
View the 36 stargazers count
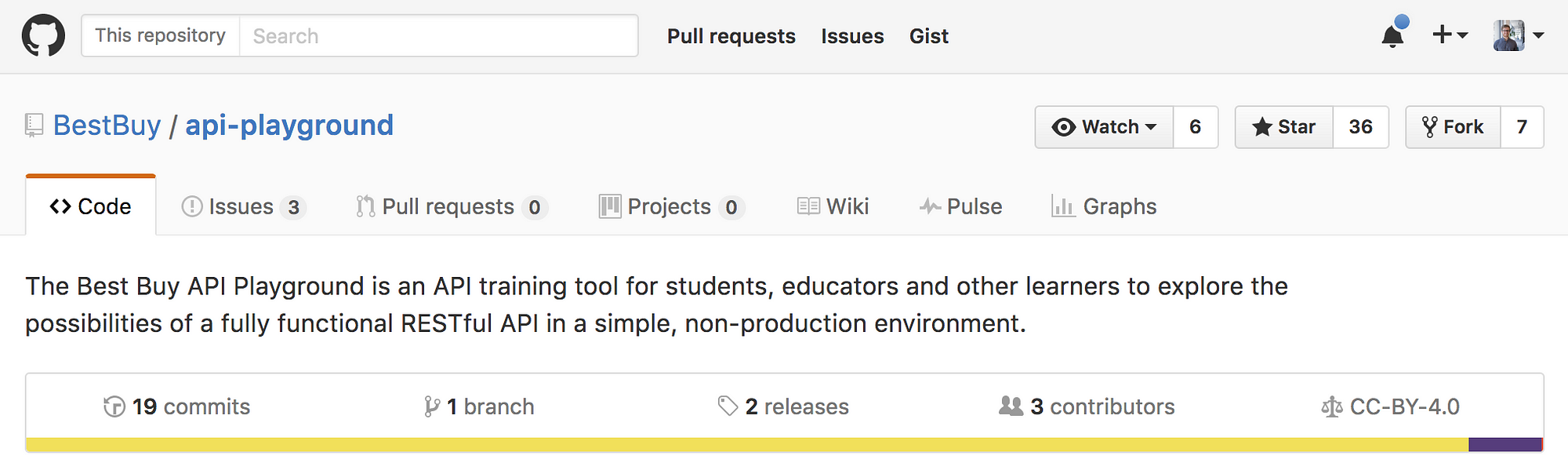(1361, 127)
